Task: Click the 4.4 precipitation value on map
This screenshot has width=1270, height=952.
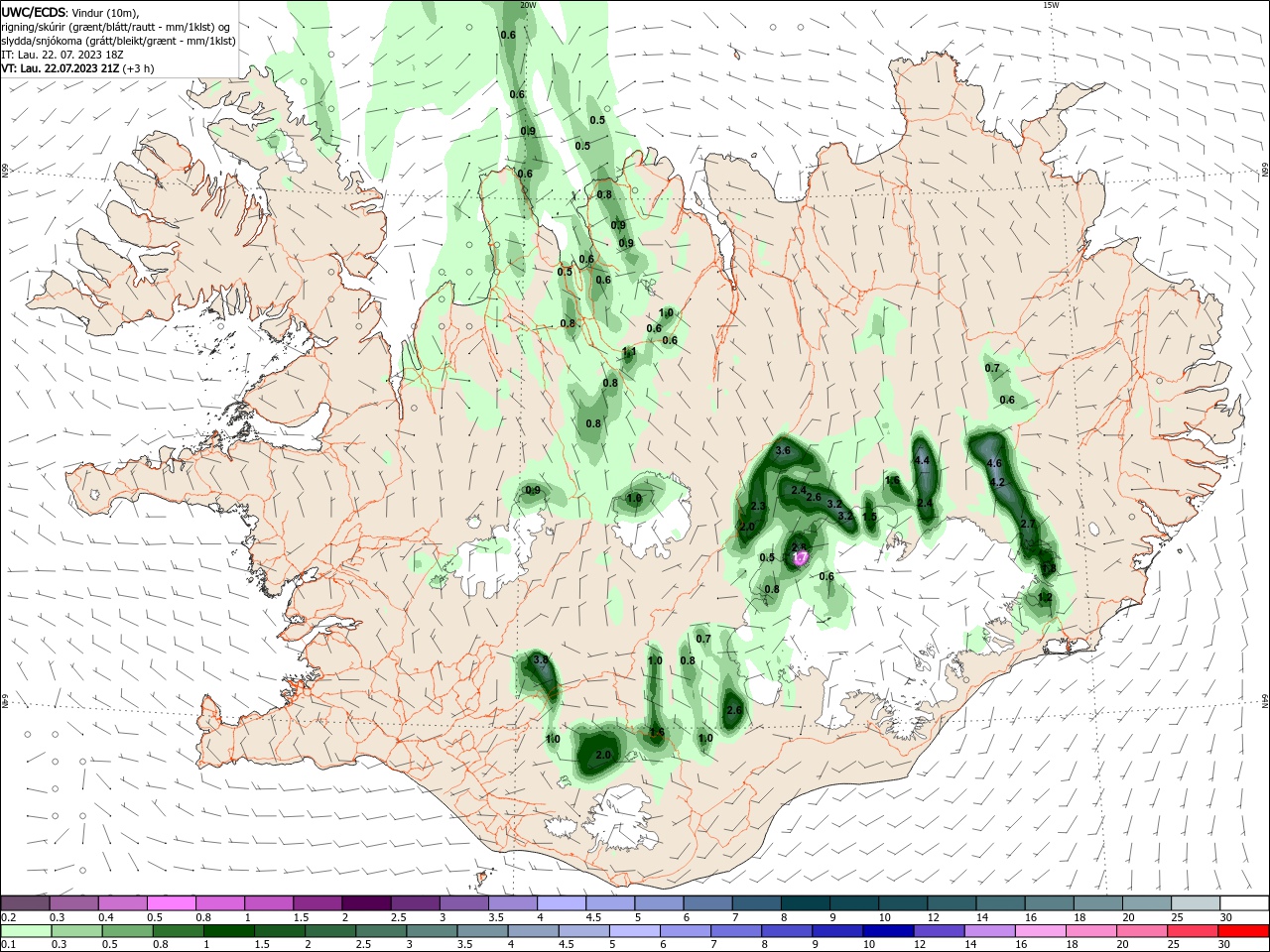Action: (922, 460)
